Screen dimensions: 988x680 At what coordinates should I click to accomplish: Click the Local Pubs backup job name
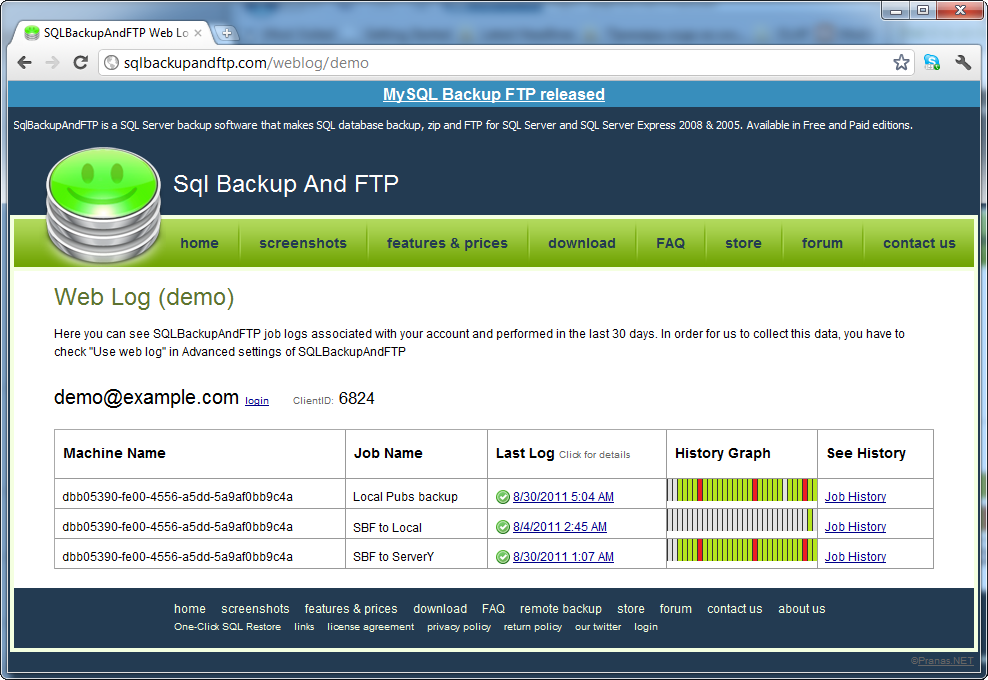(405, 497)
